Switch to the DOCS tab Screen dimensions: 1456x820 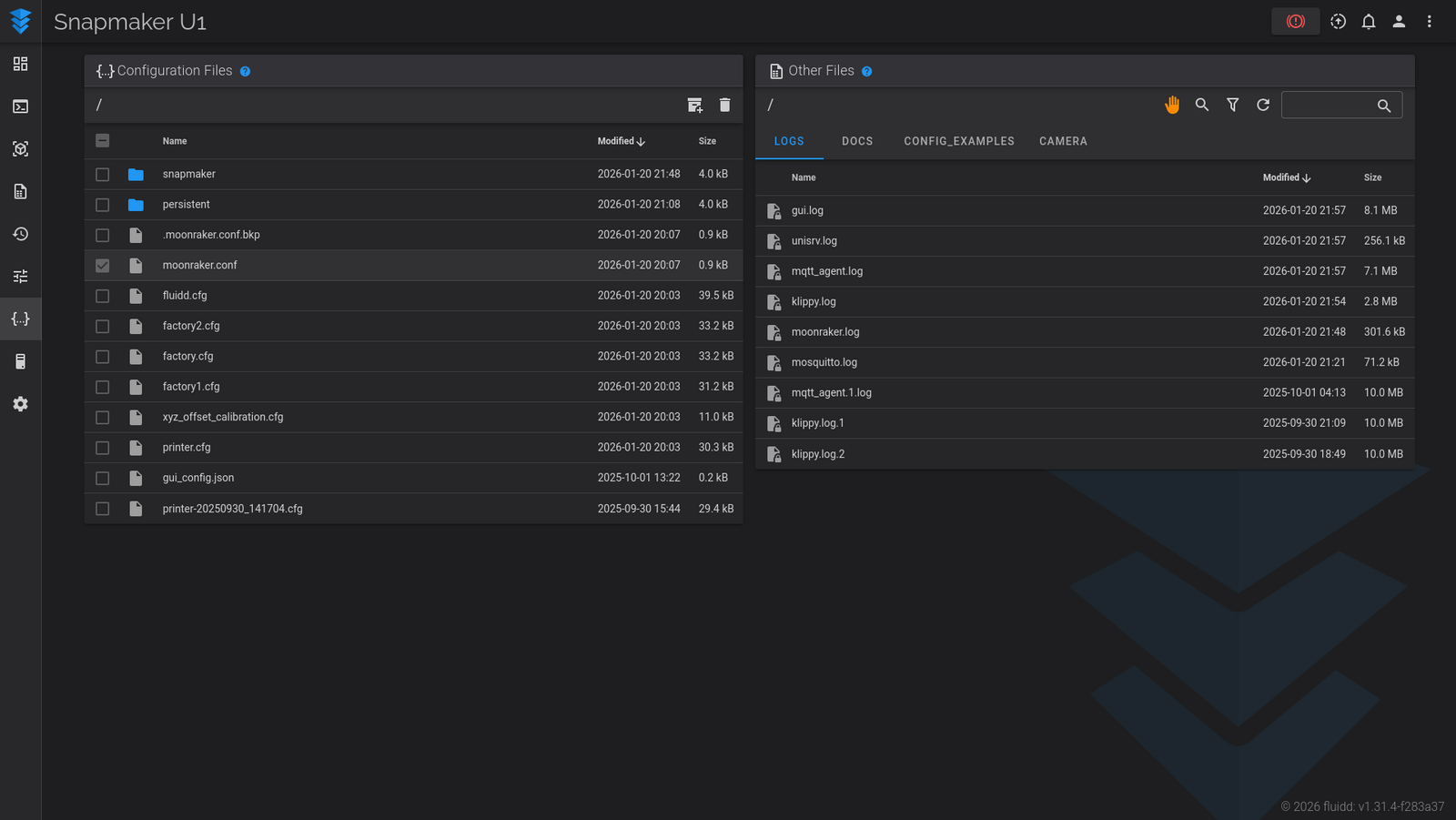857,141
